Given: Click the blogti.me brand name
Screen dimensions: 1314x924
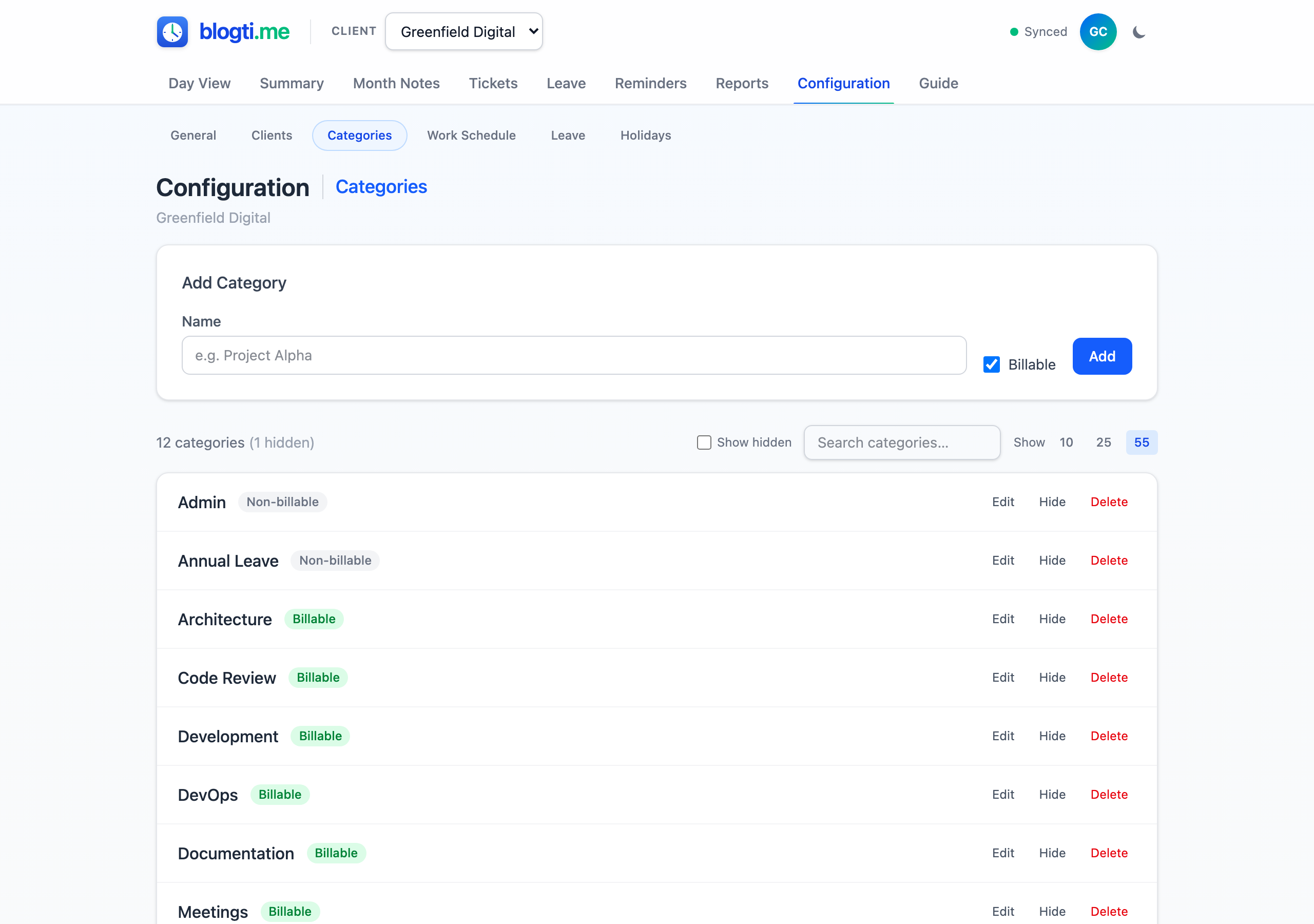Looking at the screenshot, I should click(244, 31).
